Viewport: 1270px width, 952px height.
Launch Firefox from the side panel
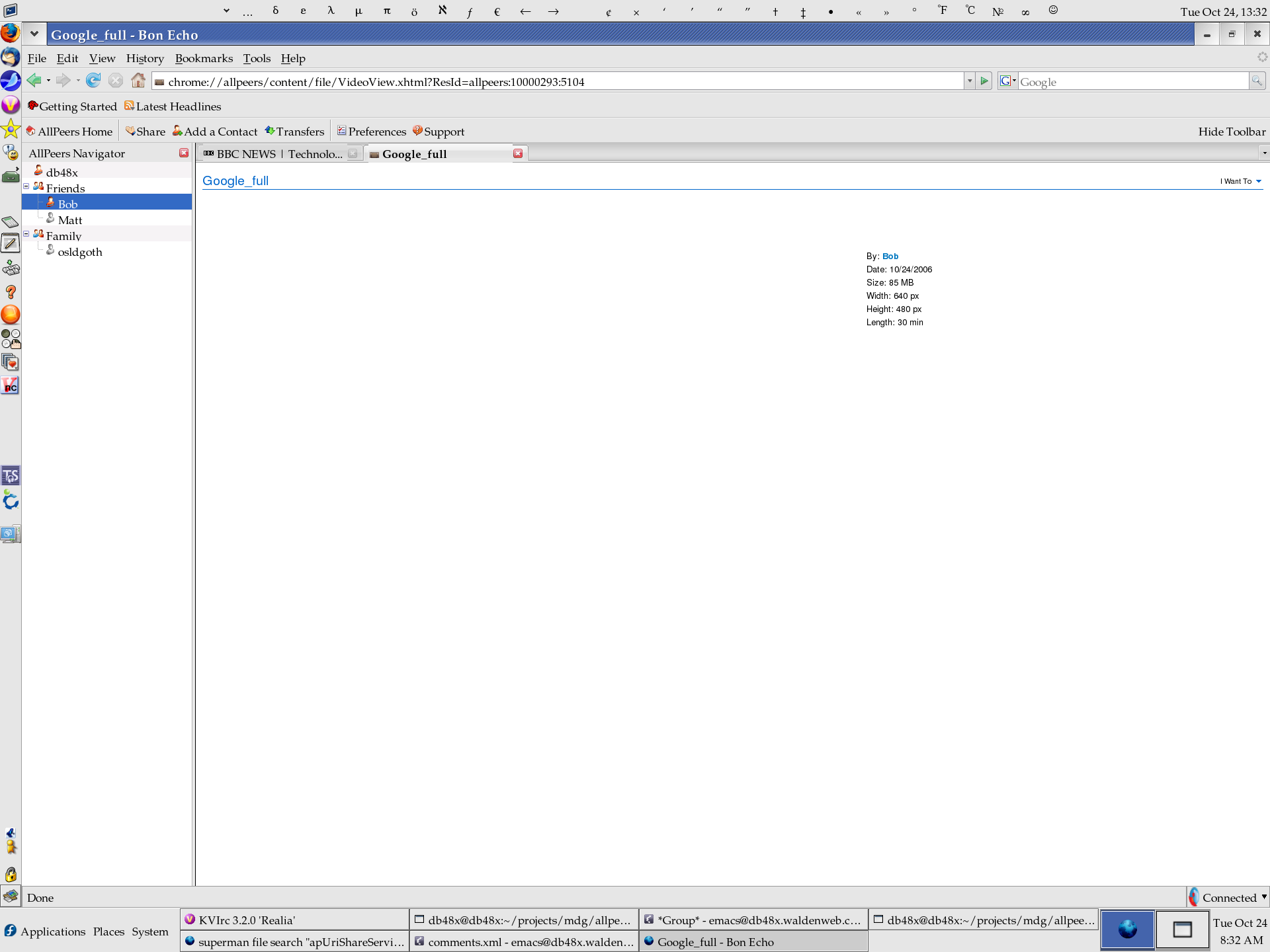tap(10, 32)
